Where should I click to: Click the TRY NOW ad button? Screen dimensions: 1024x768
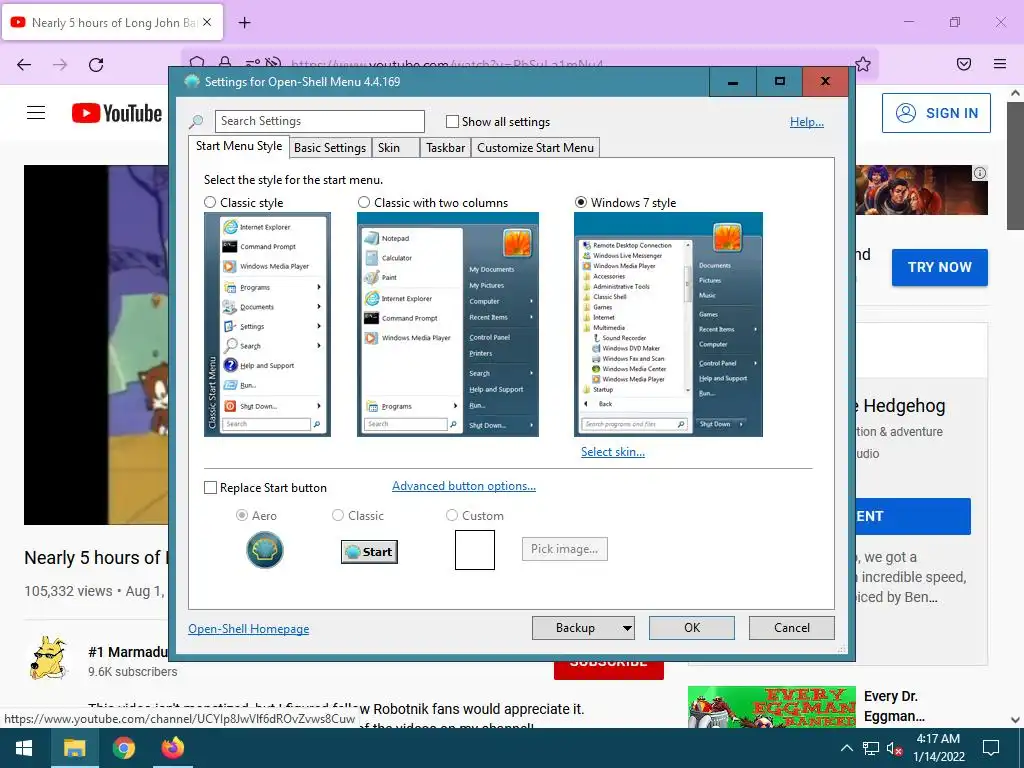pos(939,267)
